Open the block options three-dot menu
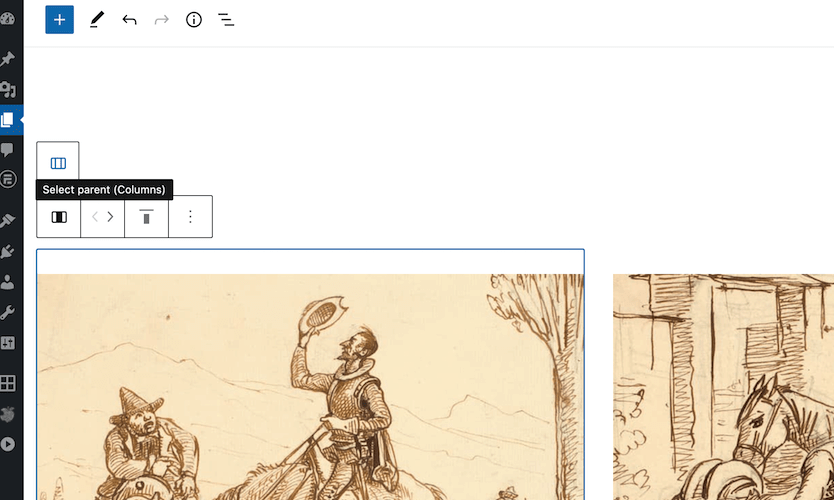Viewport: 834px width, 500px height. 190,216
